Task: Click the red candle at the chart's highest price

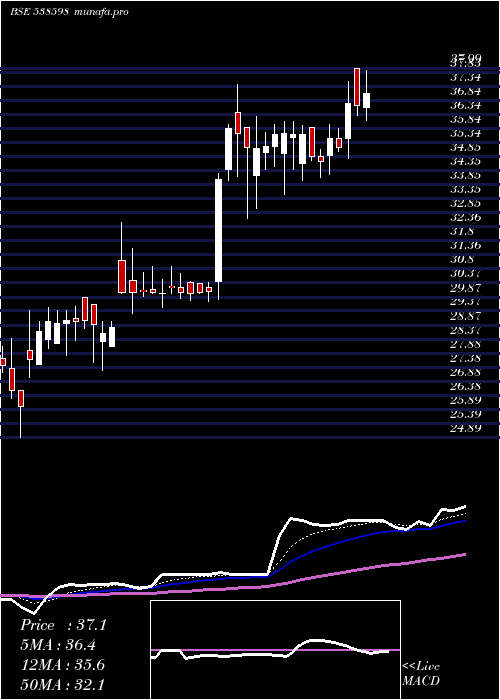Action: pyautogui.click(x=357, y=87)
